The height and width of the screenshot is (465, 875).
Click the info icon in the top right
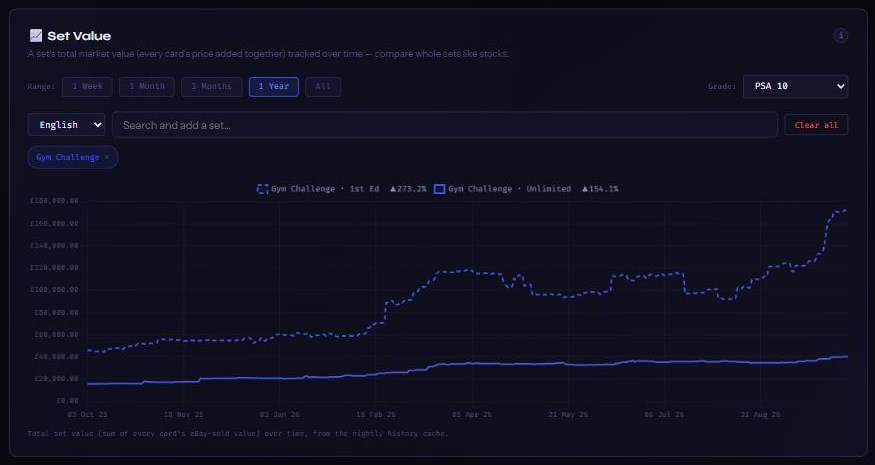coord(840,36)
